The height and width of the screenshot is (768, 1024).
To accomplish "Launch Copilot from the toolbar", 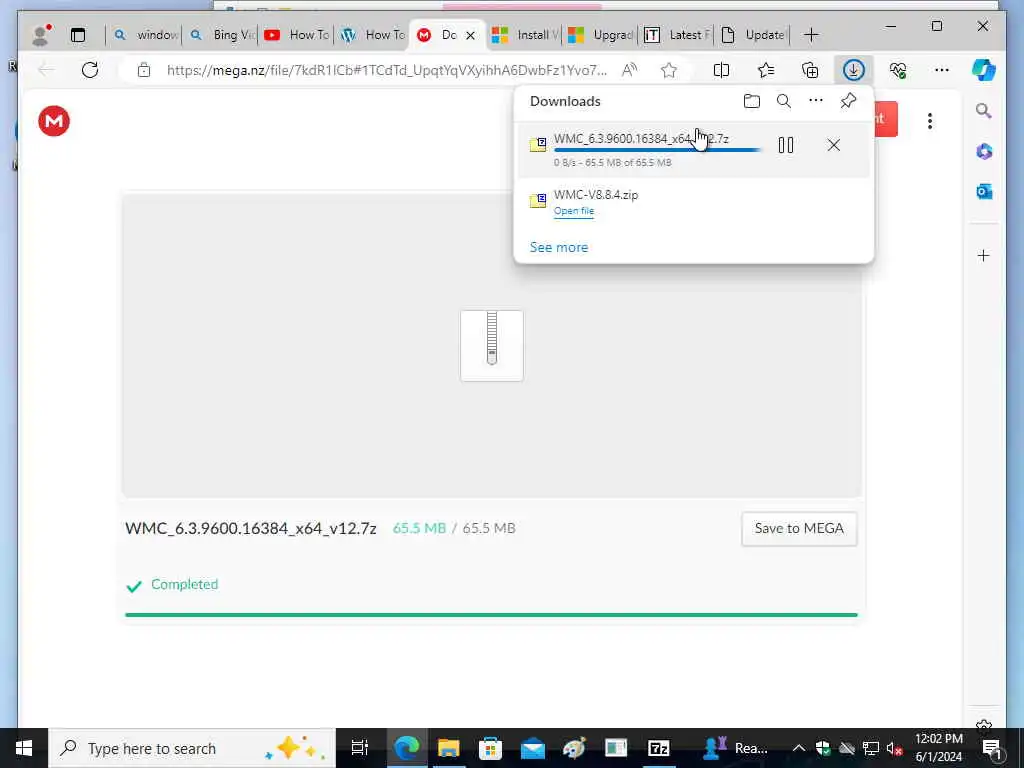I will pyautogui.click(x=984, y=70).
